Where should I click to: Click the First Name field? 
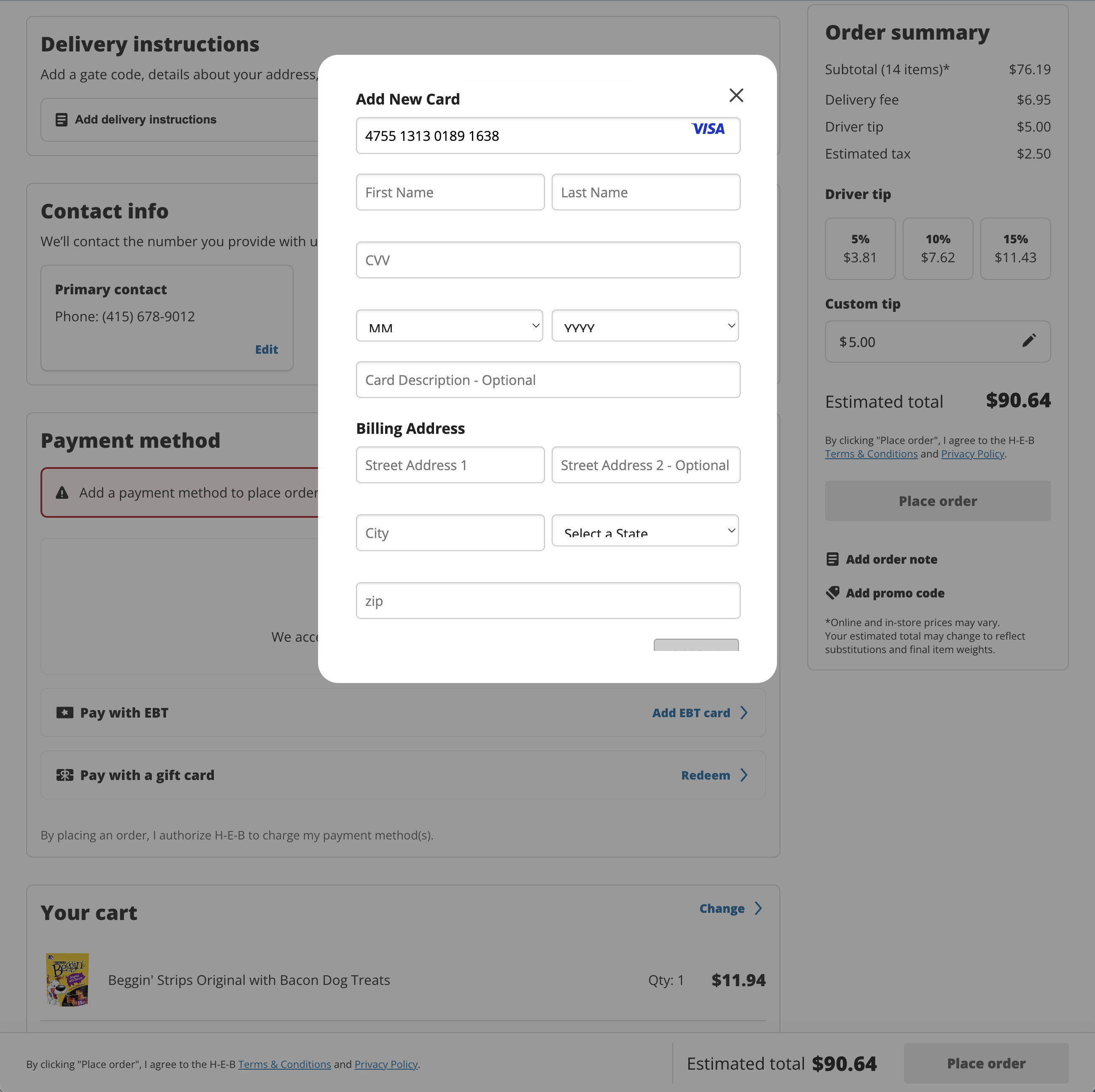450,192
